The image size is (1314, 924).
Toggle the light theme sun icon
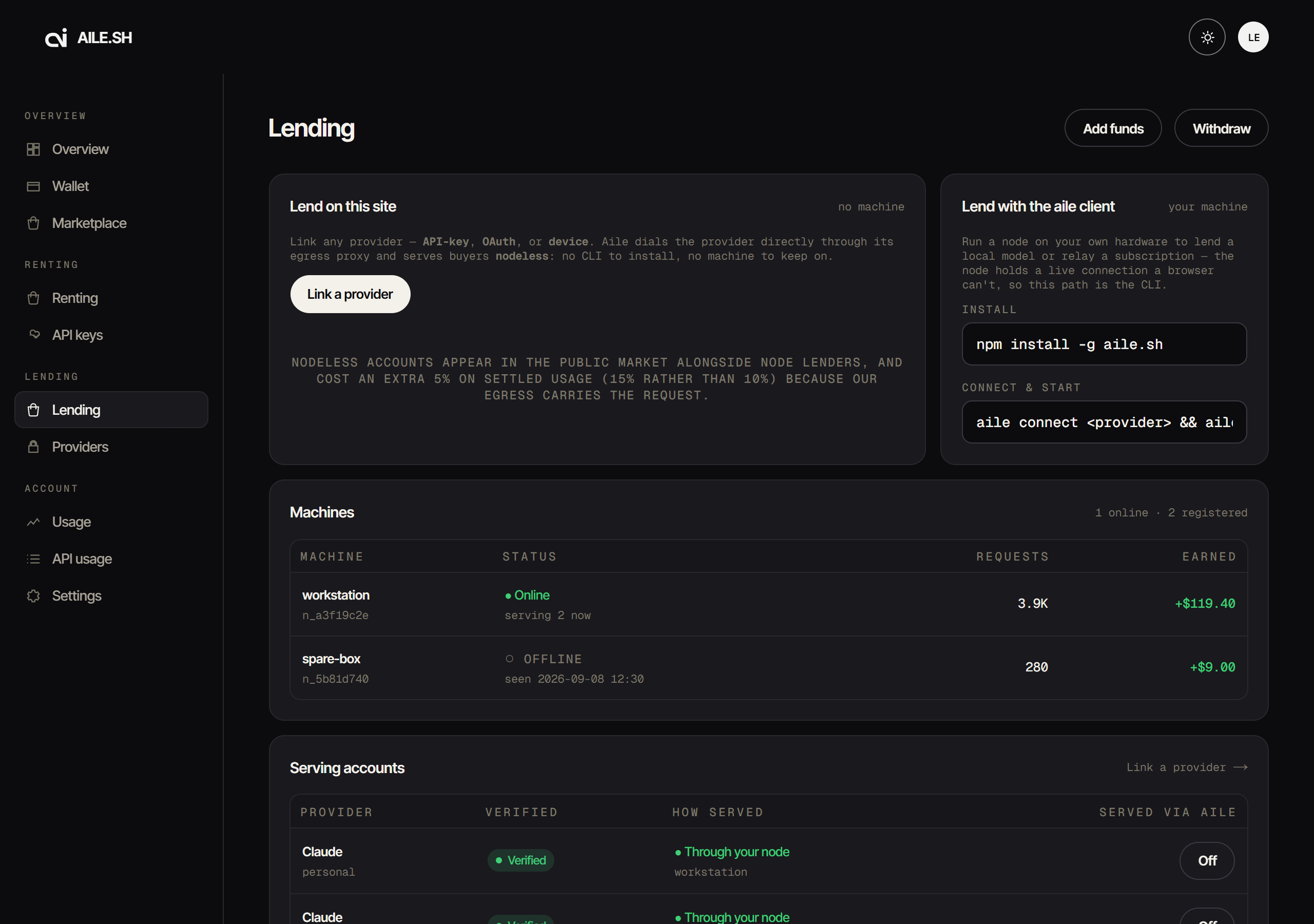click(1207, 37)
